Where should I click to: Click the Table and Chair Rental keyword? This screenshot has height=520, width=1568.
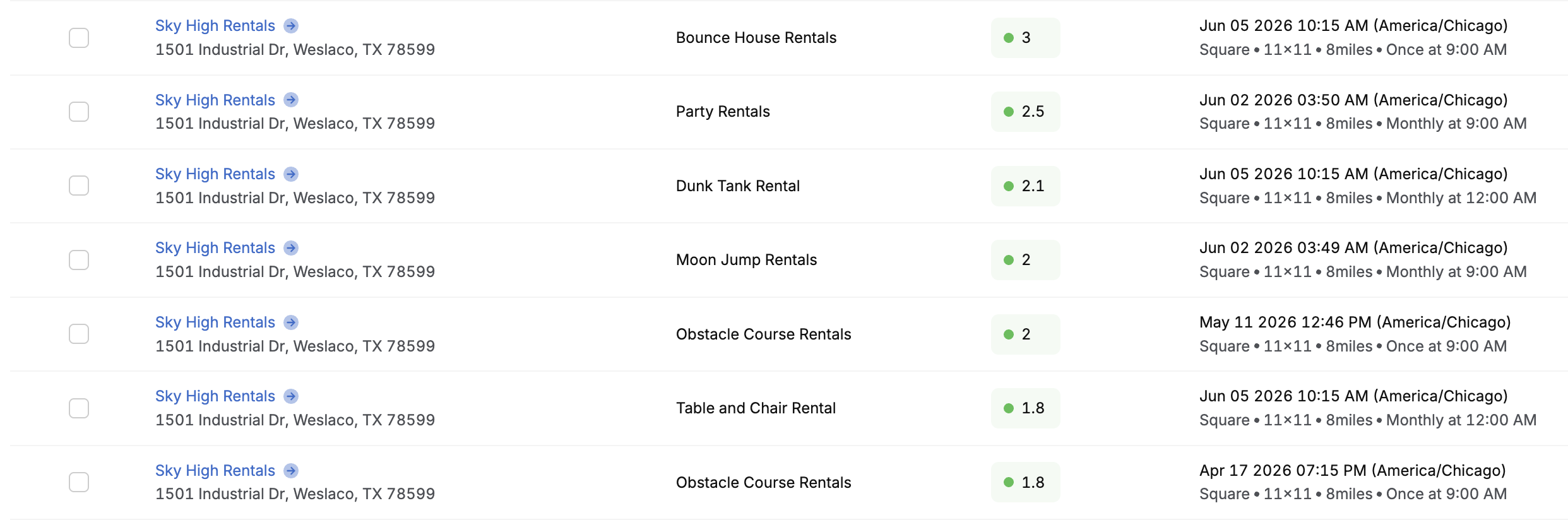click(756, 408)
